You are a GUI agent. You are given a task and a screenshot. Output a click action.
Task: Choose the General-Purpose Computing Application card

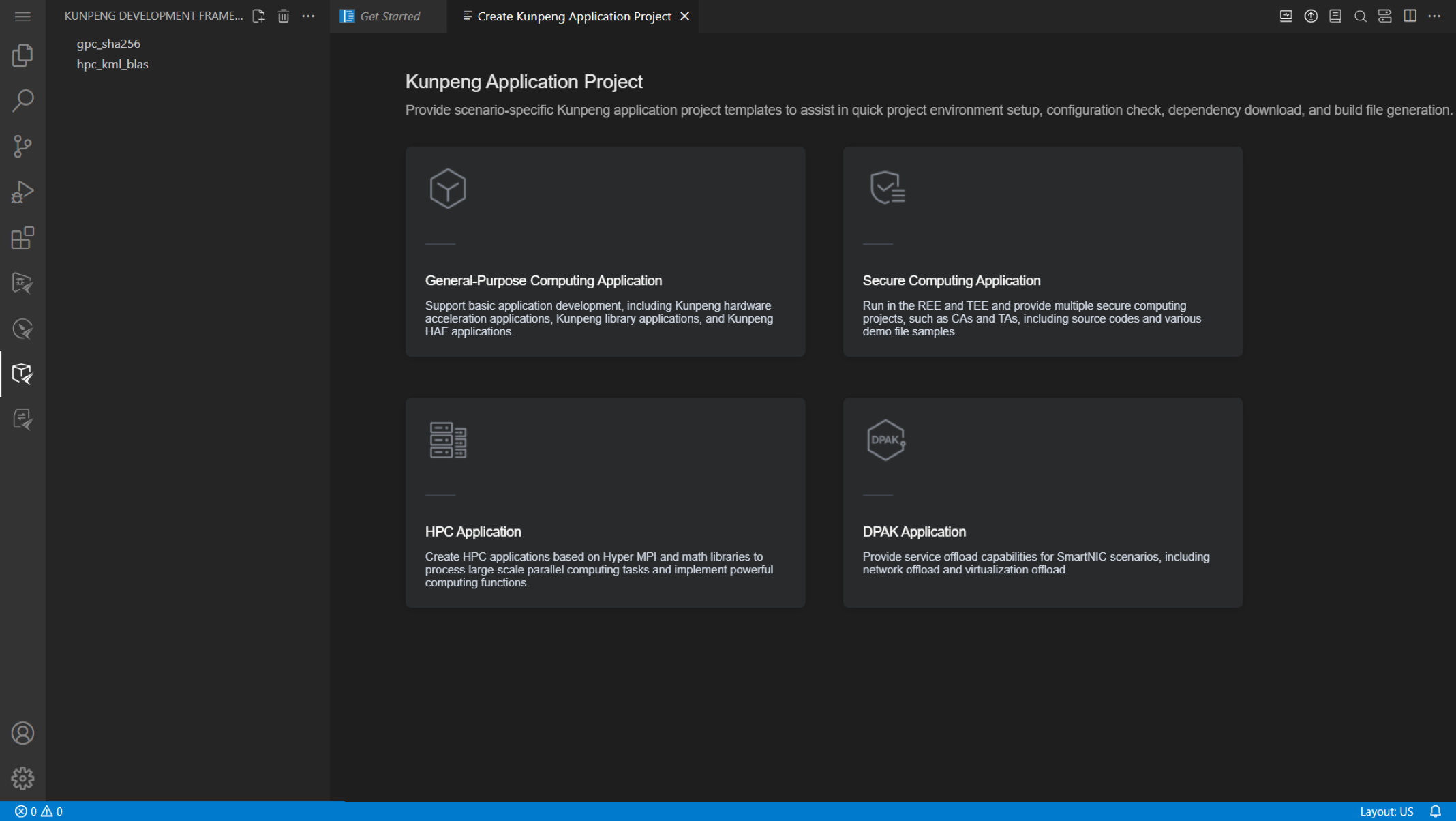click(x=605, y=252)
